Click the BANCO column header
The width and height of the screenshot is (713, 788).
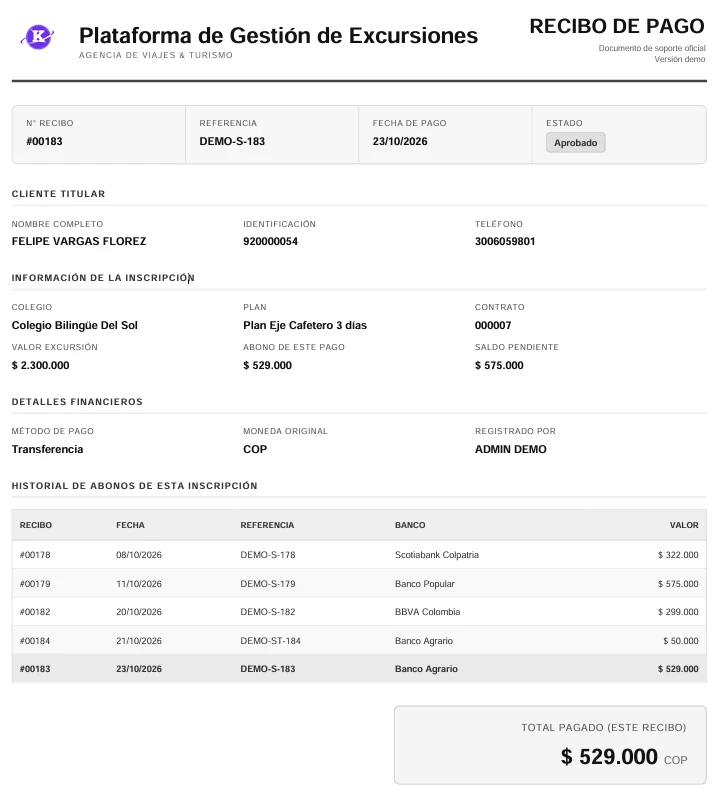410,525
